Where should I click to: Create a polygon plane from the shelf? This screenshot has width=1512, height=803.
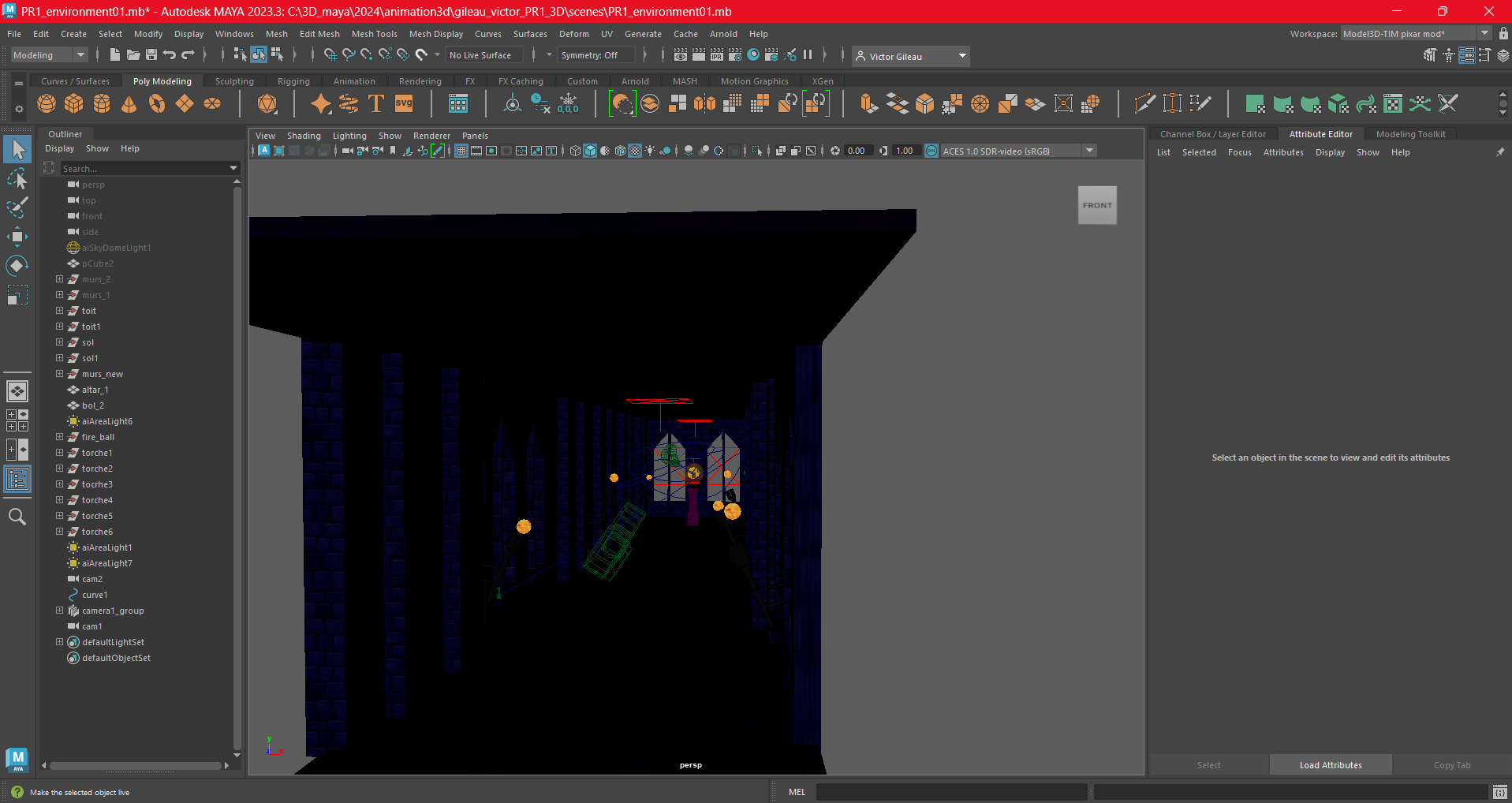coord(185,103)
